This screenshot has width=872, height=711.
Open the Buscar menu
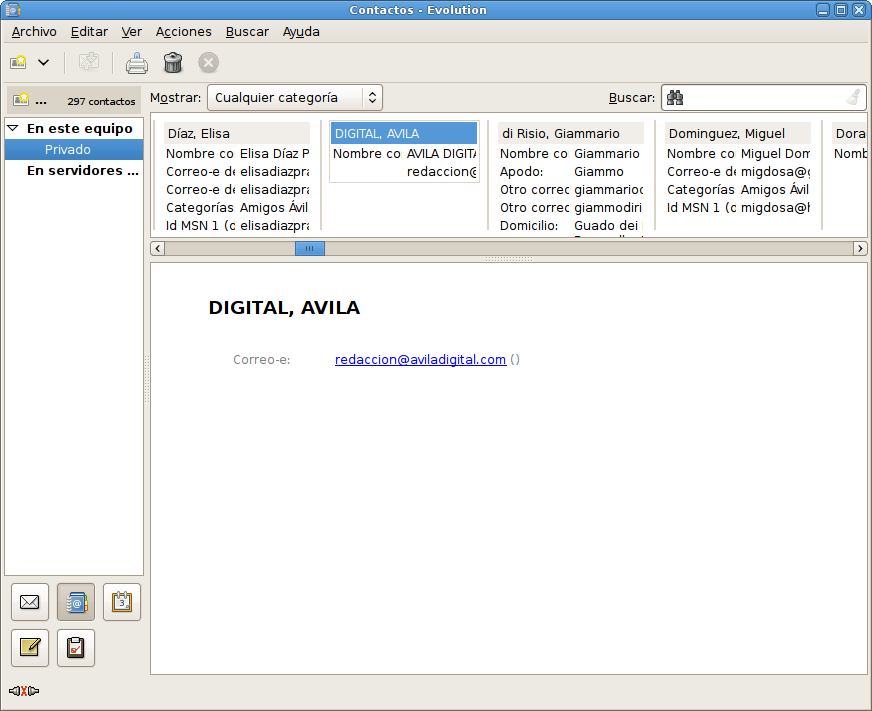[x=247, y=32]
